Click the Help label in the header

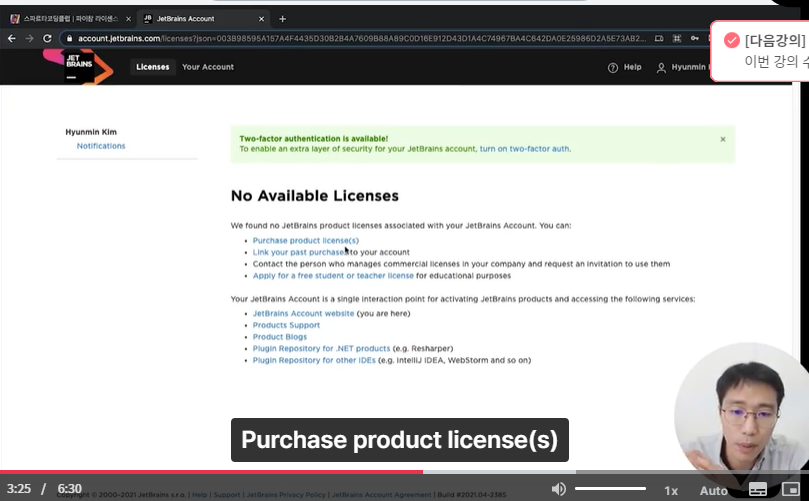633,67
